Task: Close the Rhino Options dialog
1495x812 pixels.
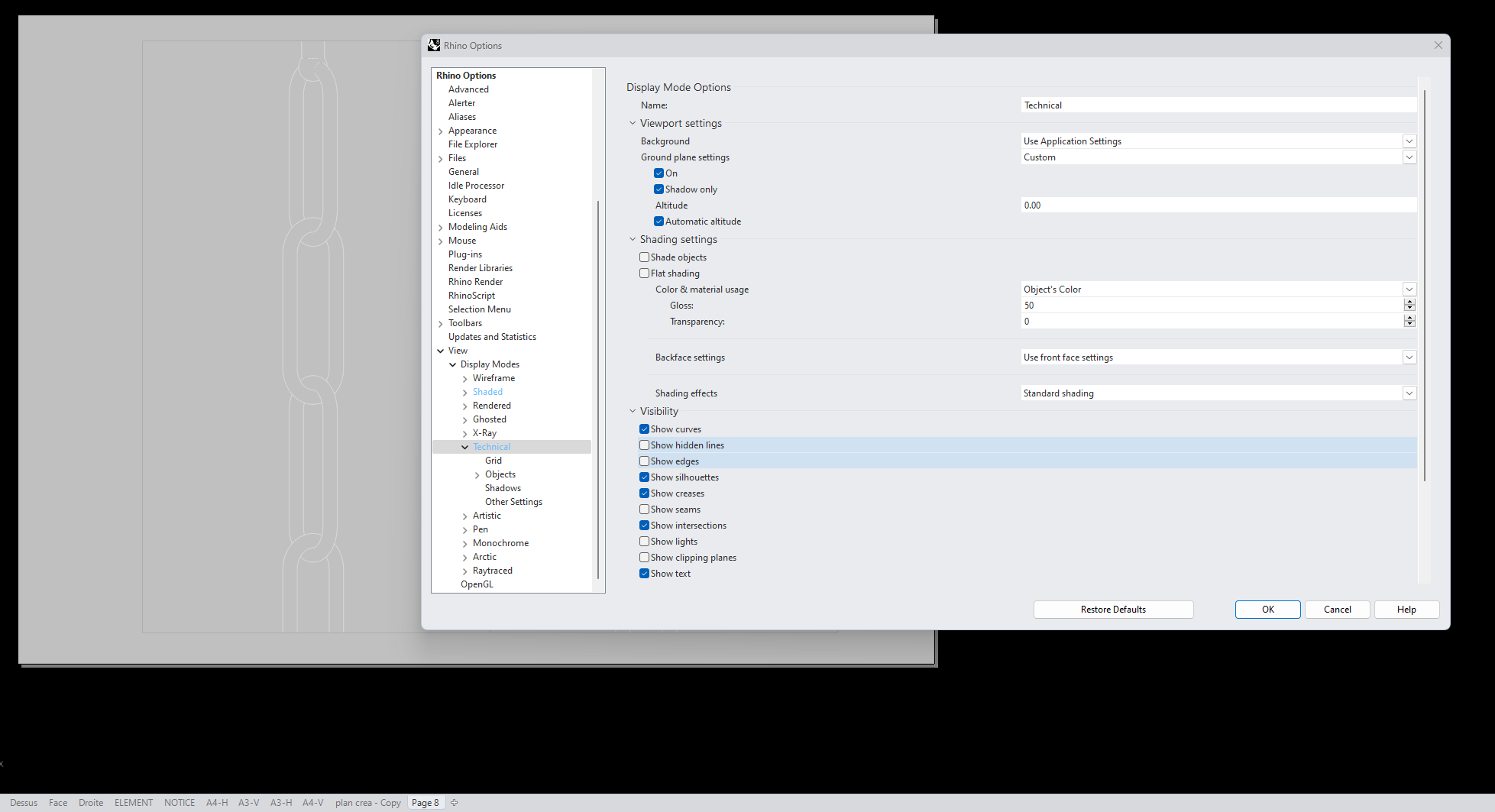Action: [1438, 45]
